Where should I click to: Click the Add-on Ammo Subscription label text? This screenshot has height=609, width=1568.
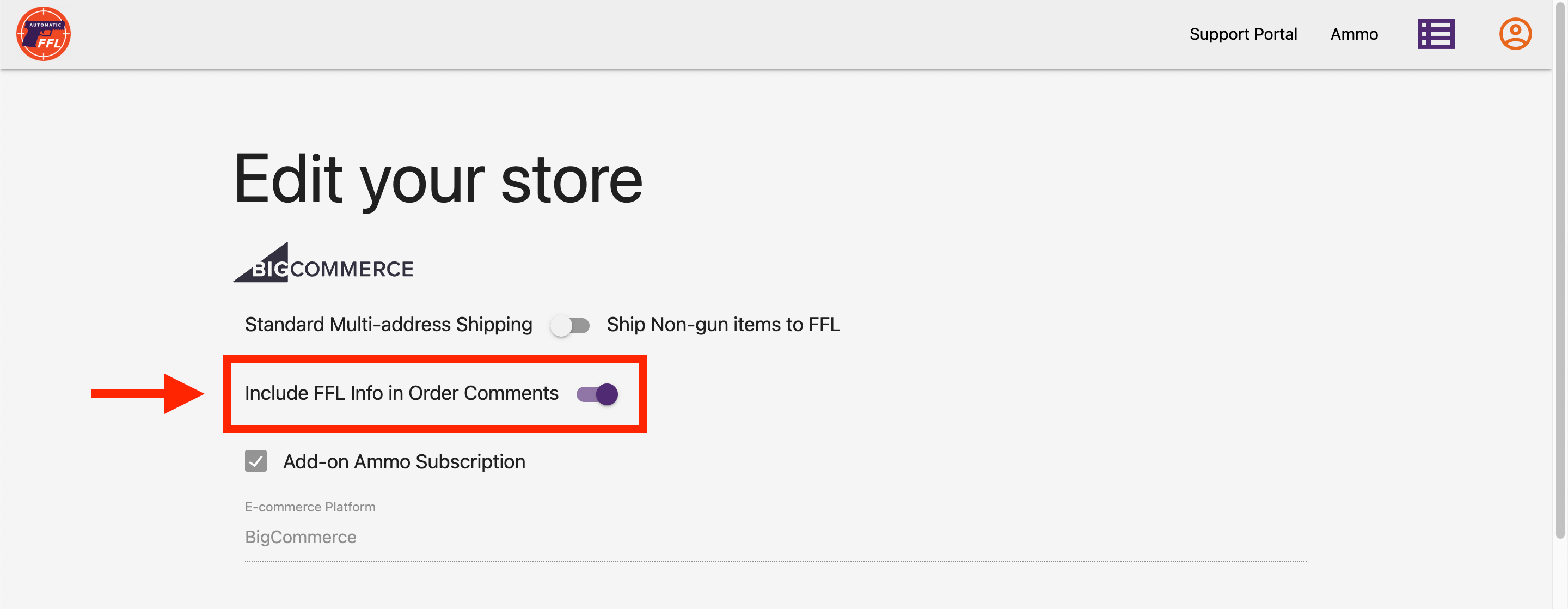click(x=403, y=461)
